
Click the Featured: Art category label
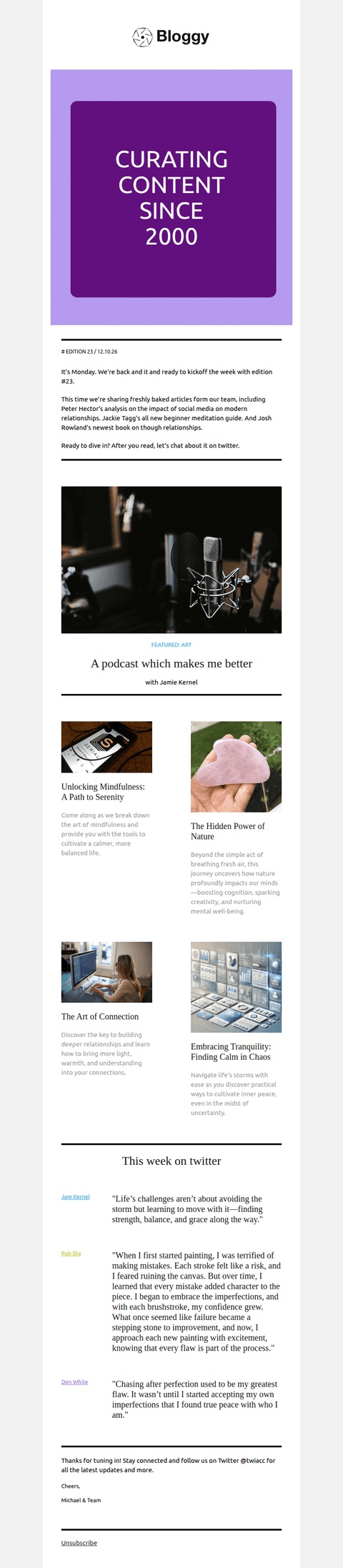[x=171, y=645]
